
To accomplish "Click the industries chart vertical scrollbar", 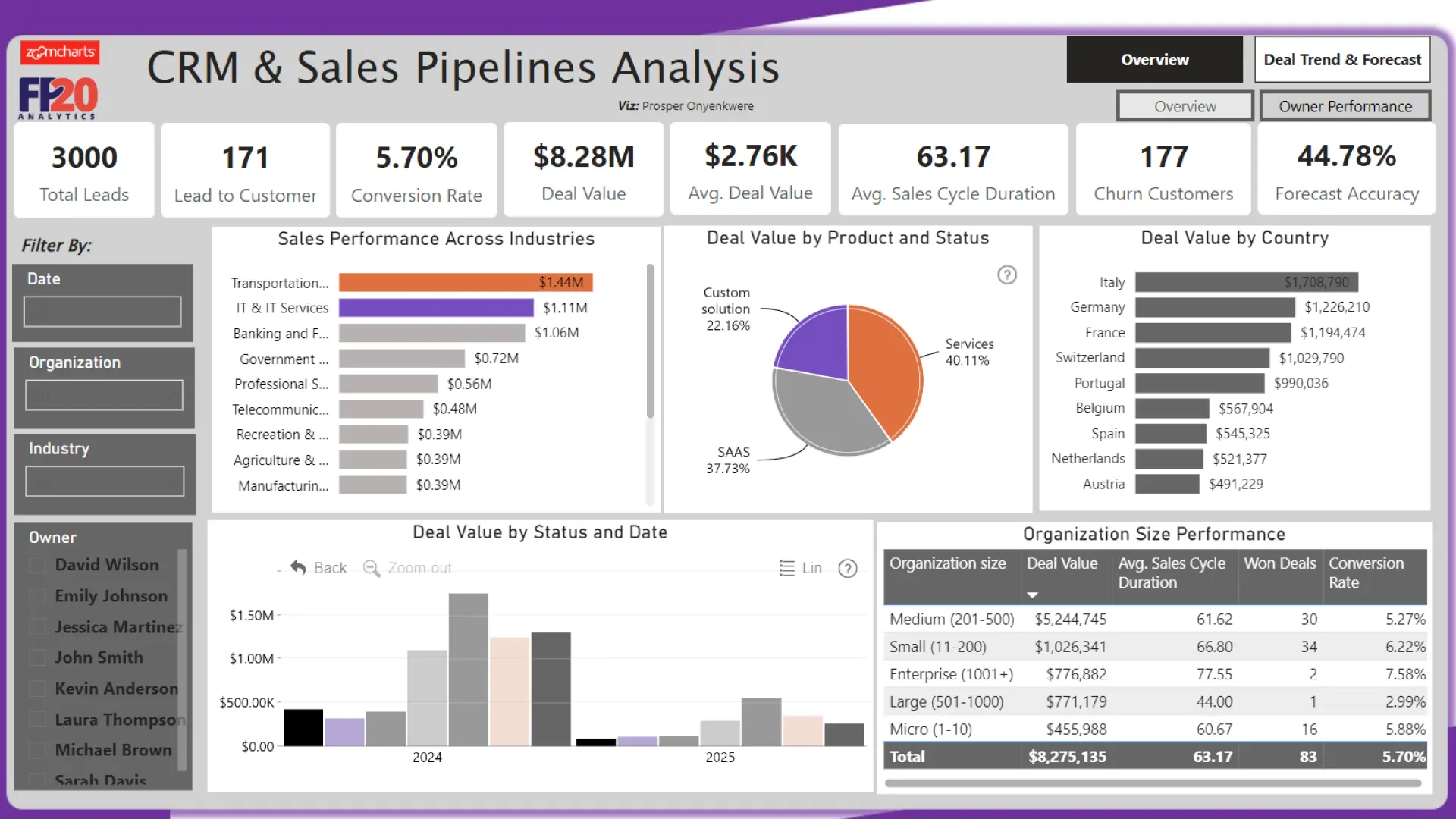I will pos(650,340).
